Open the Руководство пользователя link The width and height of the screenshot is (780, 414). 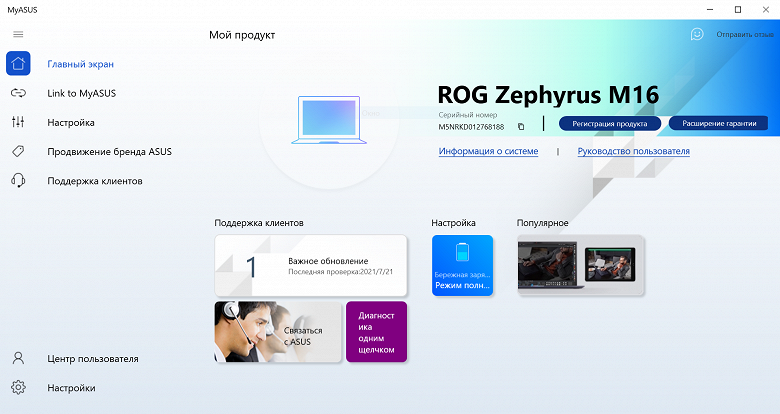[x=633, y=151]
